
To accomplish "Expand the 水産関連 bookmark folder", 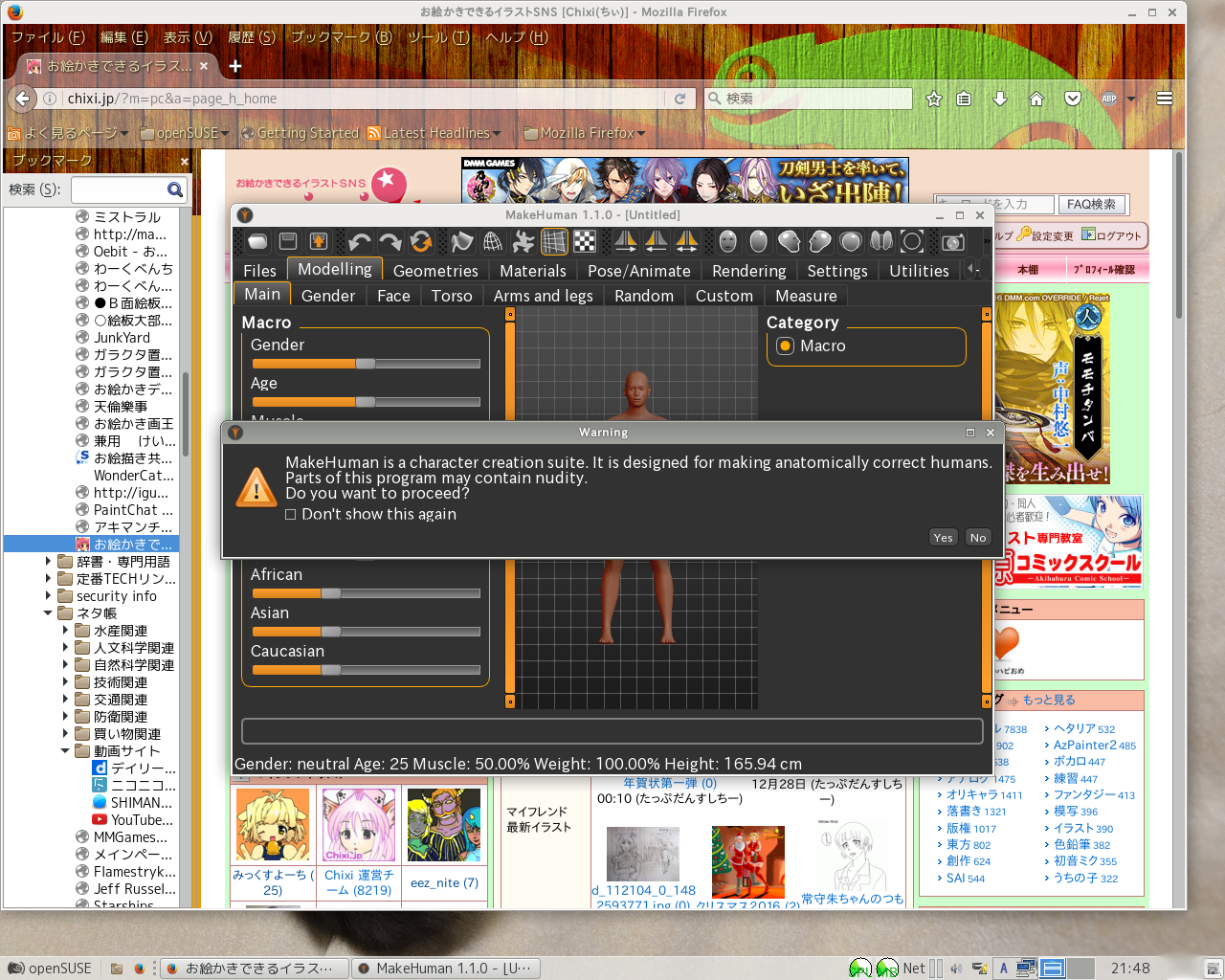I will tap(66, 631).
